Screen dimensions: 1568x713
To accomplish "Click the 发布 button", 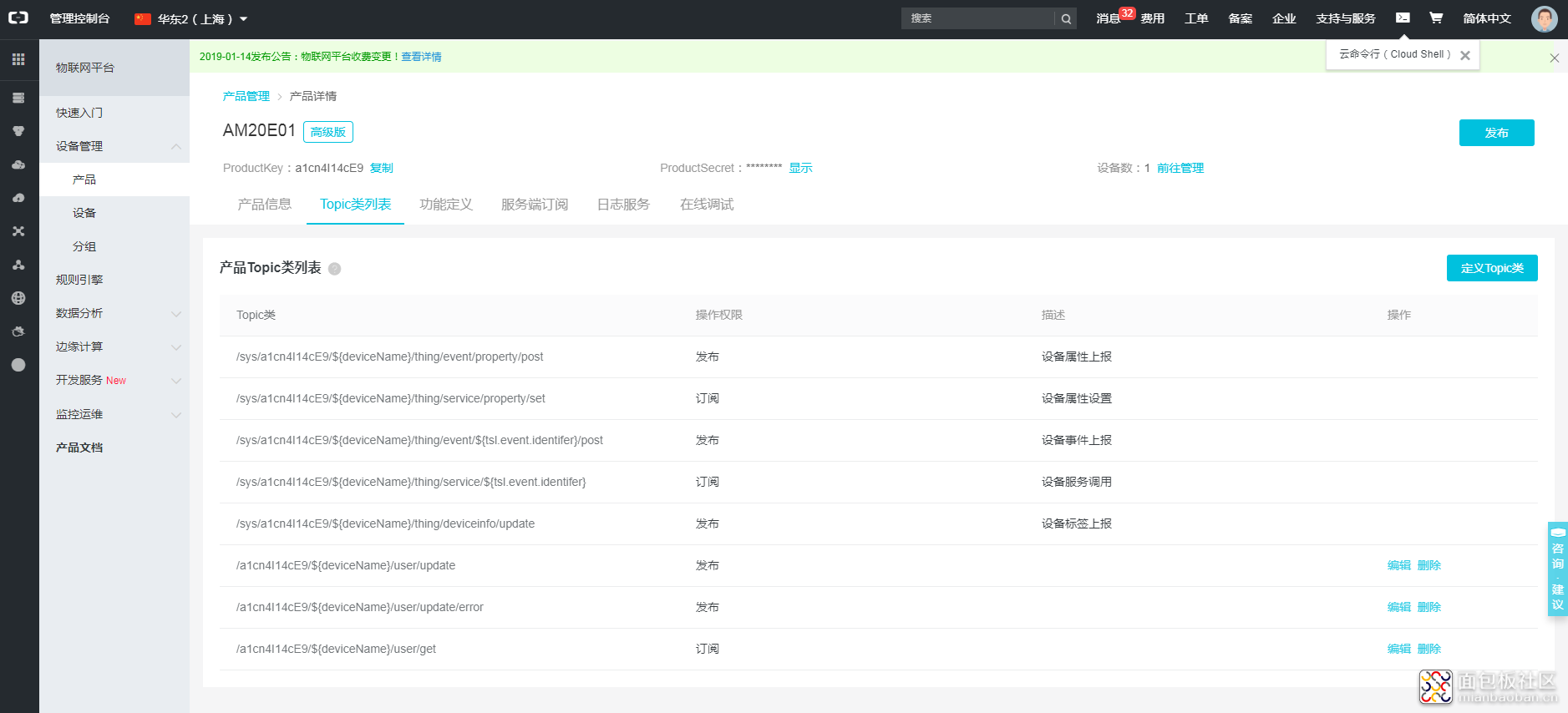I will pos(1496,133).
